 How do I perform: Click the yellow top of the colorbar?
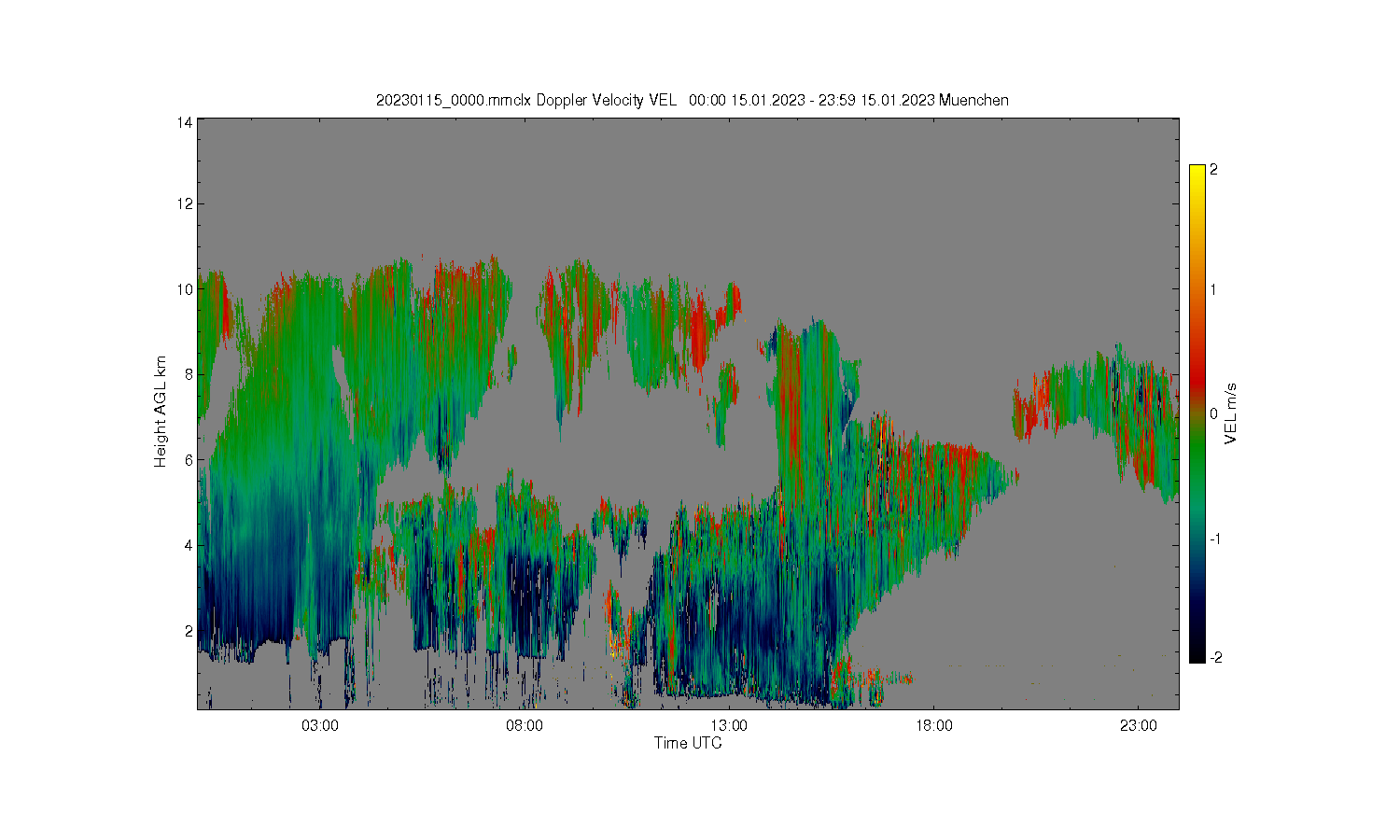click(x=1197, y=177)
